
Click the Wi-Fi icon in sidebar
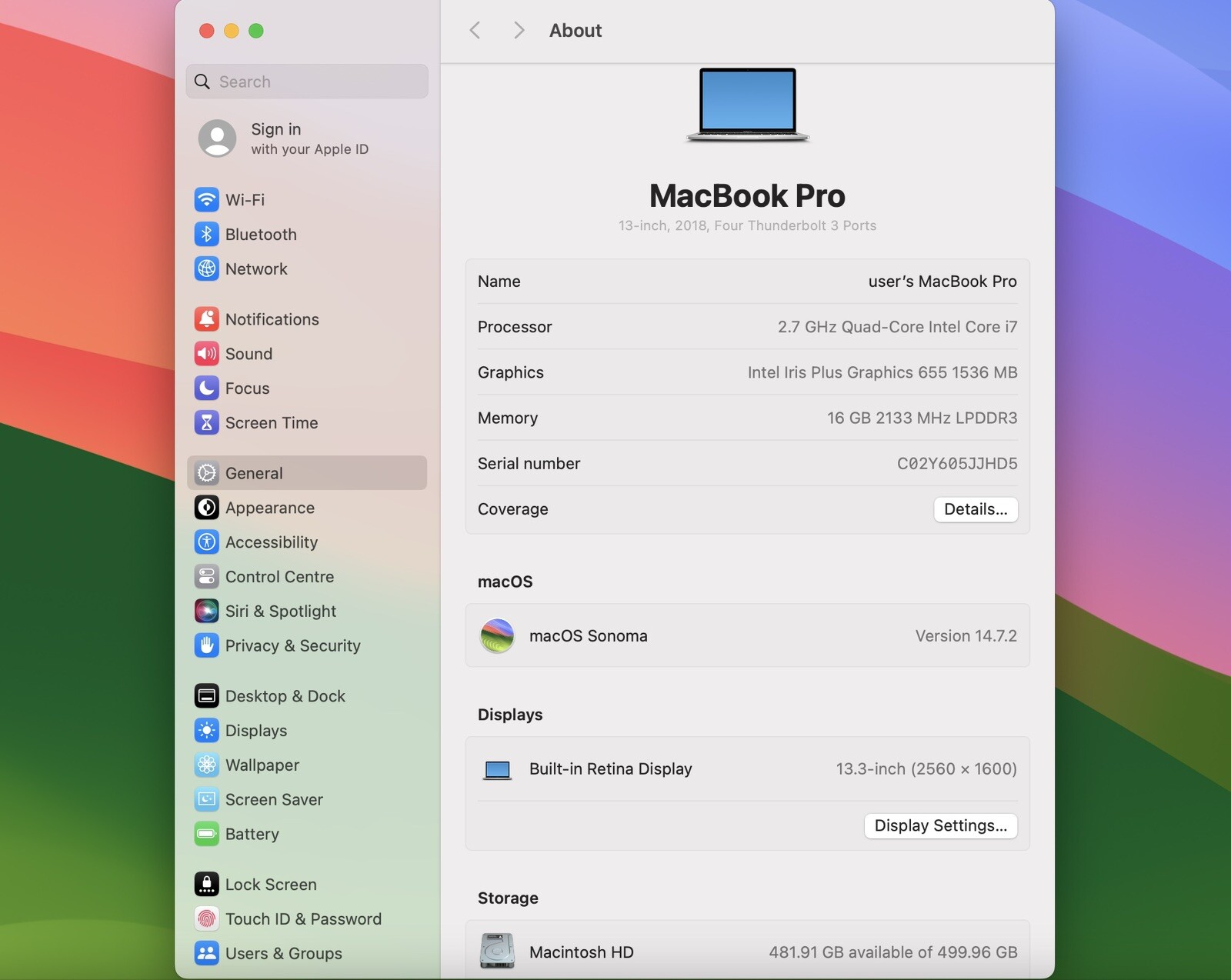pyautogui.click(x=206, y=200)
